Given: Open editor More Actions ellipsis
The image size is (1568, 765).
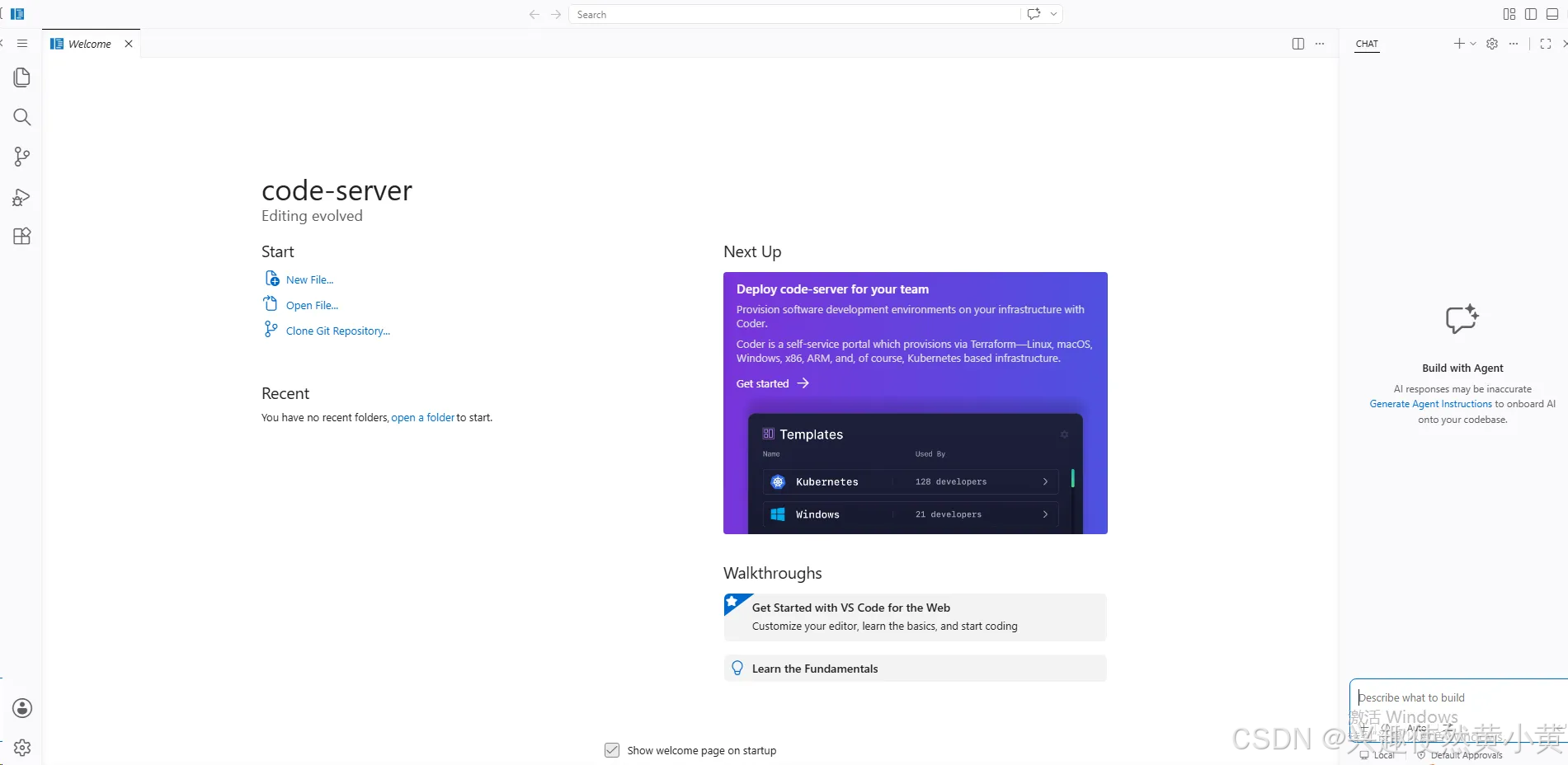Looking at the screenshot, I should point(1320,44).
